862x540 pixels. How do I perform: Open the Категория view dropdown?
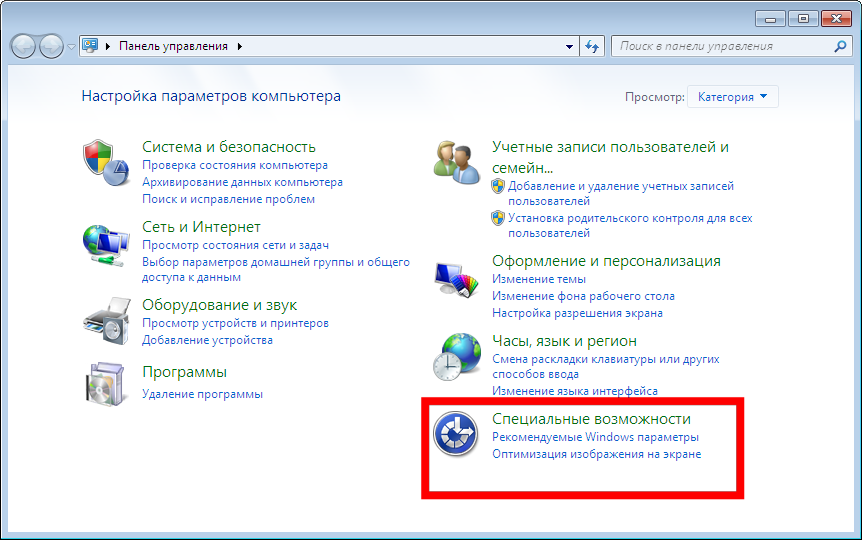tap(732, 97)
